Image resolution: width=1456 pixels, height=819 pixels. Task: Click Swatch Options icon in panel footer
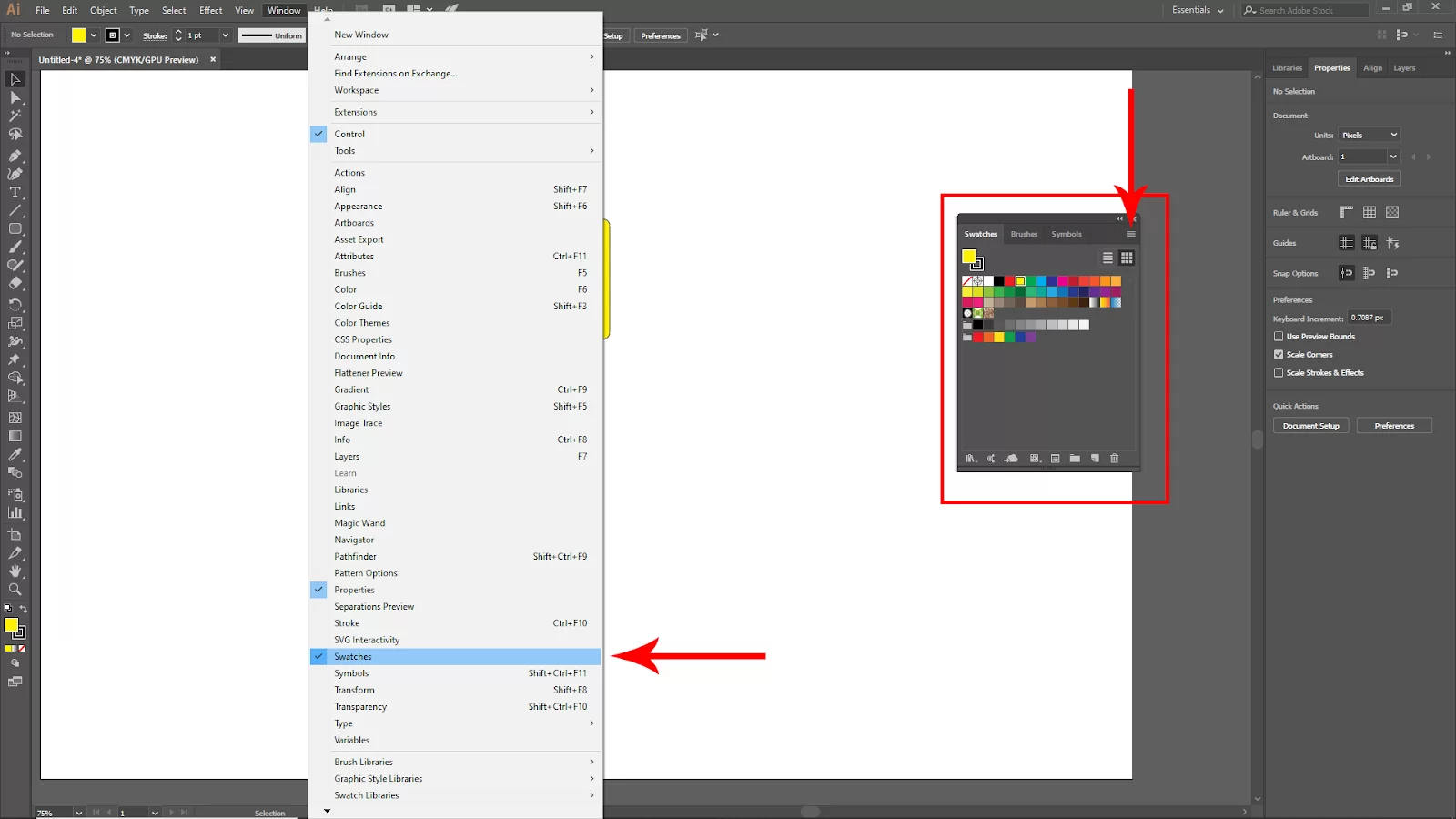[1055, 459]
